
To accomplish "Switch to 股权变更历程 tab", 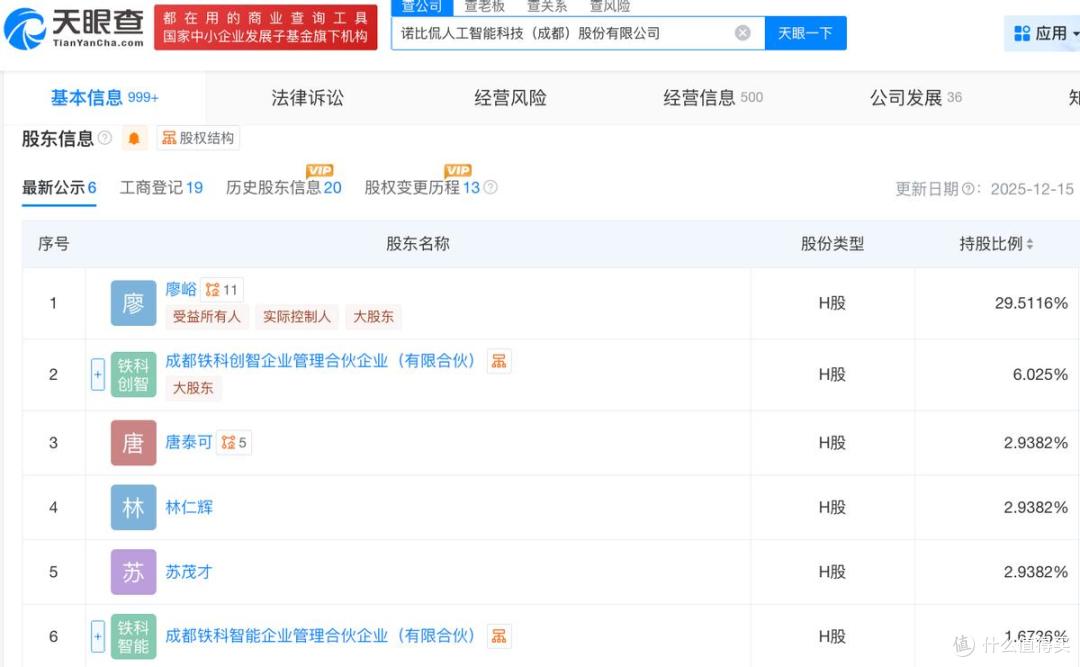I will click(422, 187).
